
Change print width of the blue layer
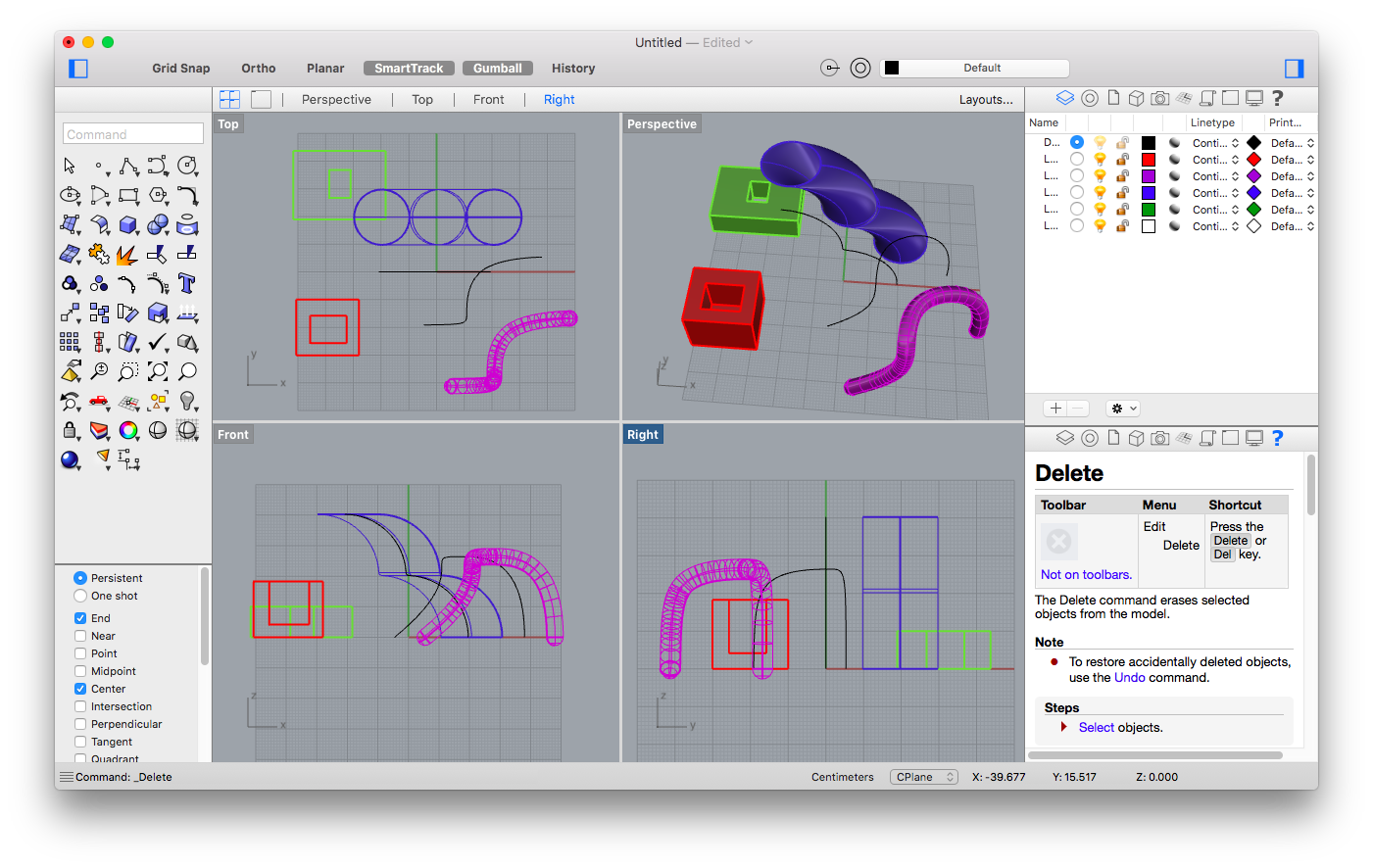1293,193
